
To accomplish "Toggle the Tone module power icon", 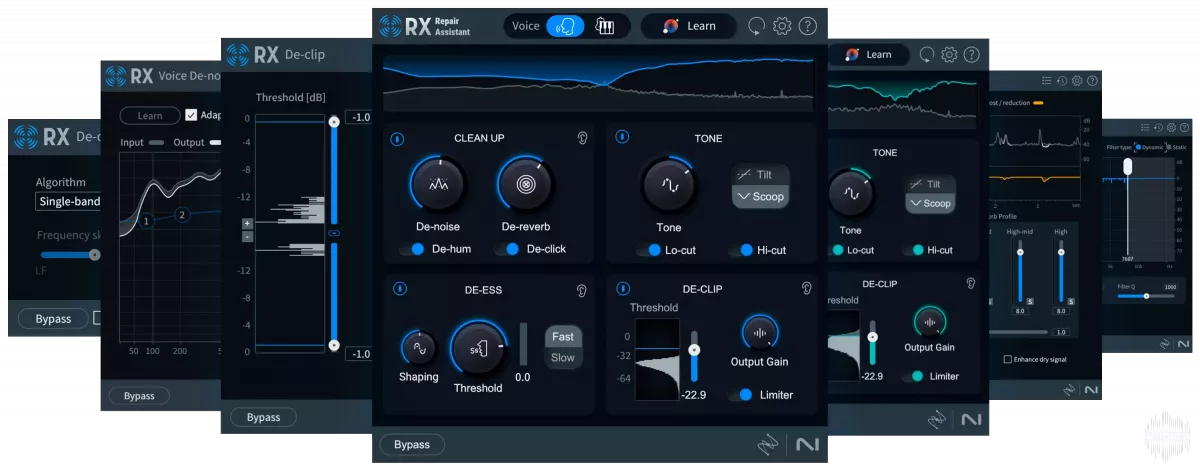I will click(621, 138).
